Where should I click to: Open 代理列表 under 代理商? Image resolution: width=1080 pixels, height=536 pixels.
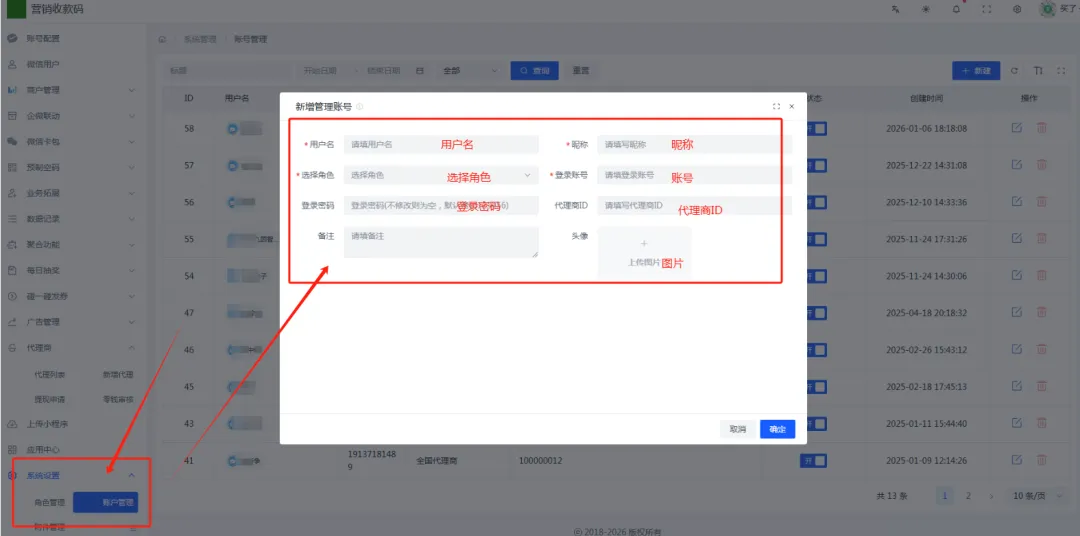[50, 375]
